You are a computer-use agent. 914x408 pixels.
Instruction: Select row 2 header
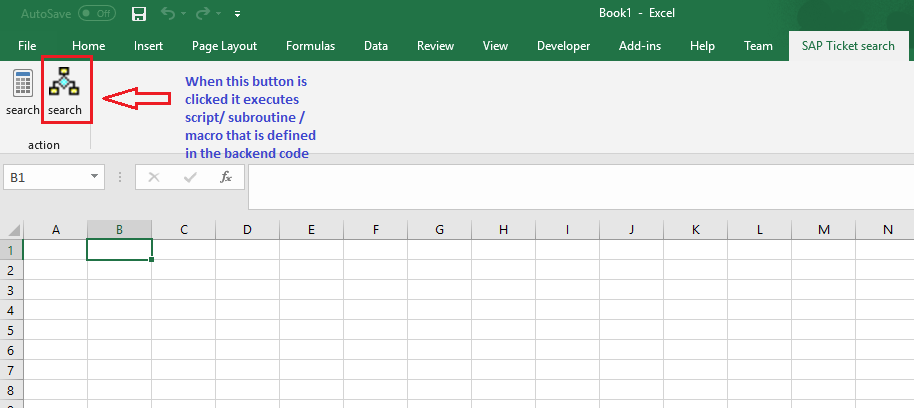(11, 269)
